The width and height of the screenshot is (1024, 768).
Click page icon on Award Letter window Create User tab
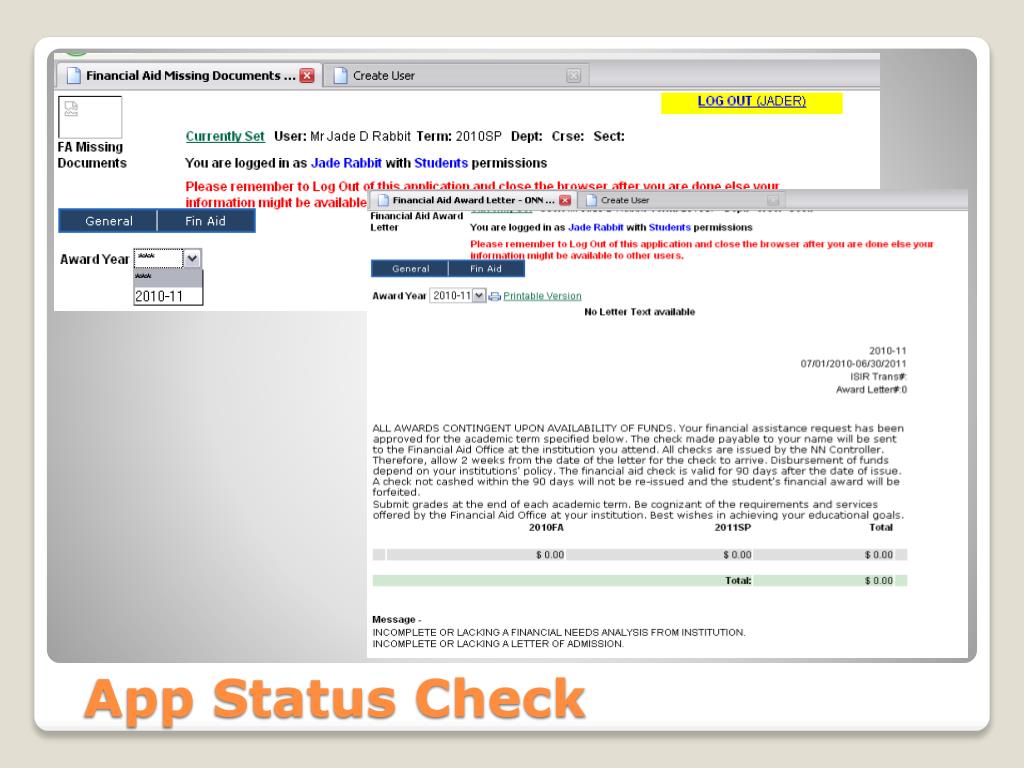coord(592,200)
